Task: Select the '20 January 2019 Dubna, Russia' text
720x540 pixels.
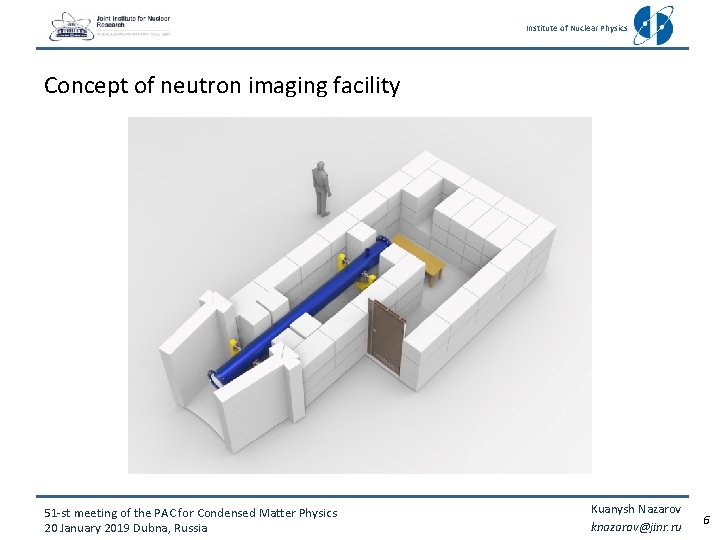Action: pyautogui.click(x=126, y=528)
